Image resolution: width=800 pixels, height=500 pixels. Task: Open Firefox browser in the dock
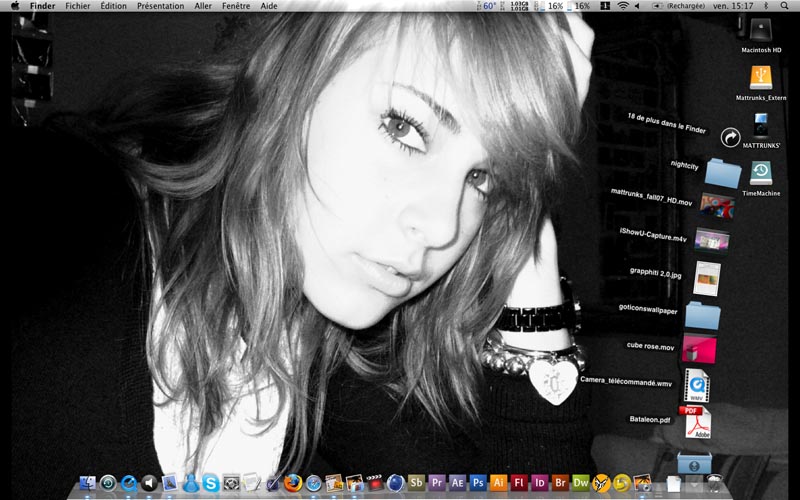click(x=293, y=482)
